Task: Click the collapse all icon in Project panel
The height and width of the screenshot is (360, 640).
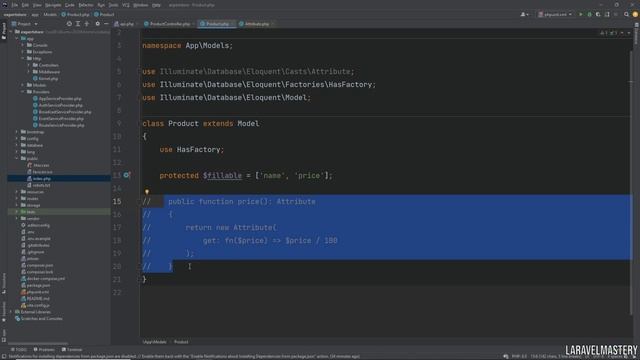Action: [87, 24]
